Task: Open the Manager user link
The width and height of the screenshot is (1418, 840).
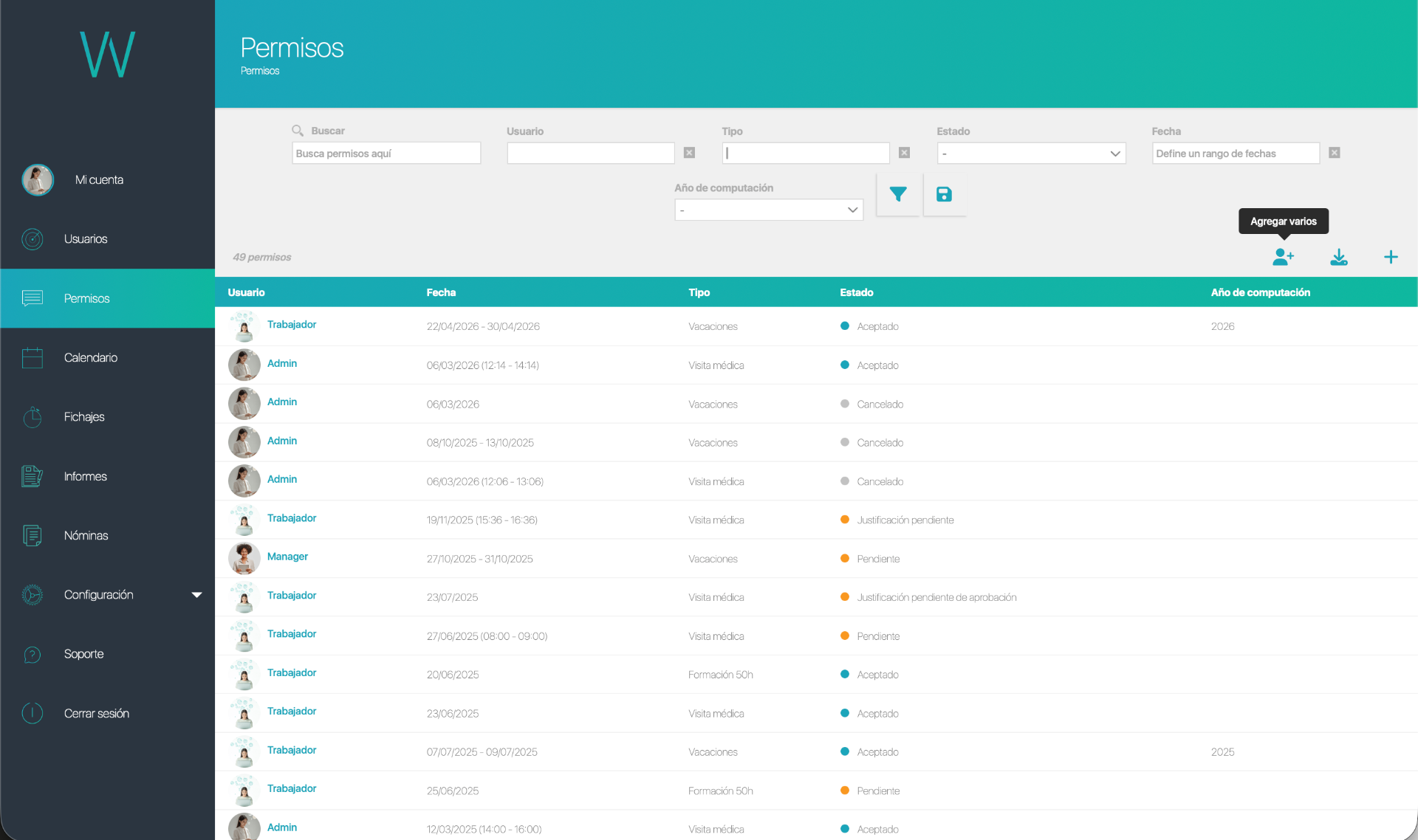Action: 287,557
